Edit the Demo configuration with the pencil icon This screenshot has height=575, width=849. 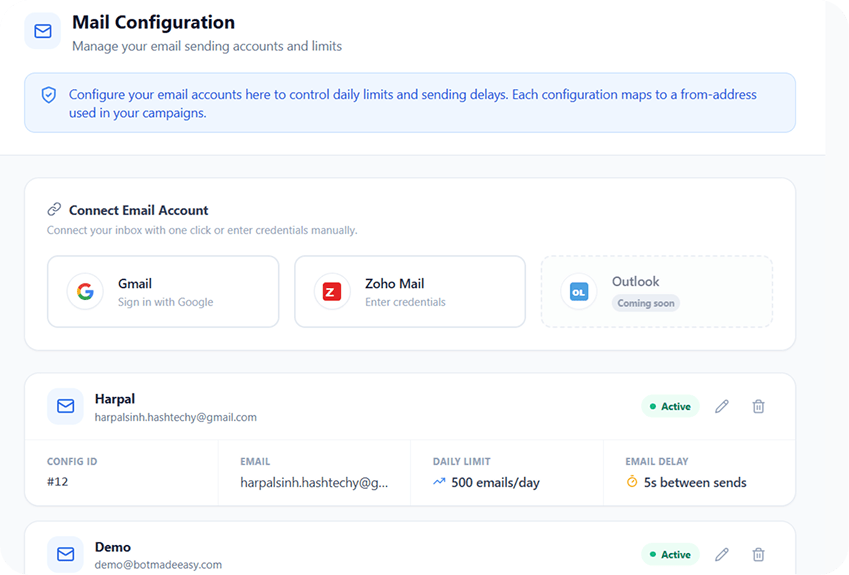[722, 554]
